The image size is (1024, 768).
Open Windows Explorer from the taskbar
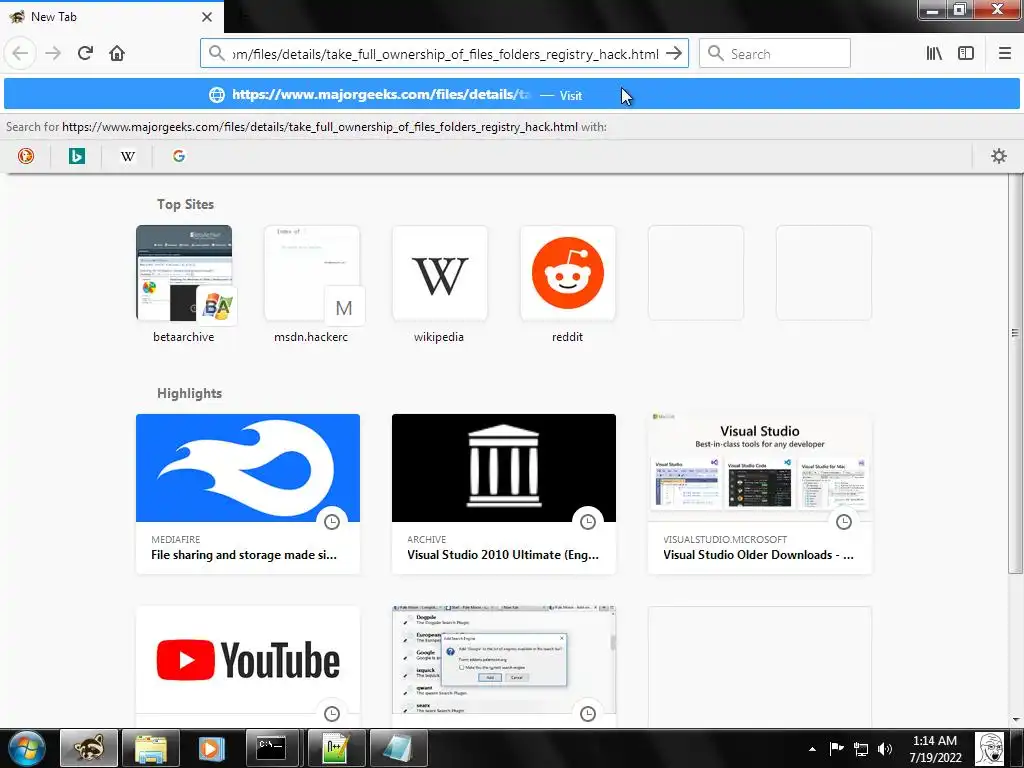tap(151, 748)
